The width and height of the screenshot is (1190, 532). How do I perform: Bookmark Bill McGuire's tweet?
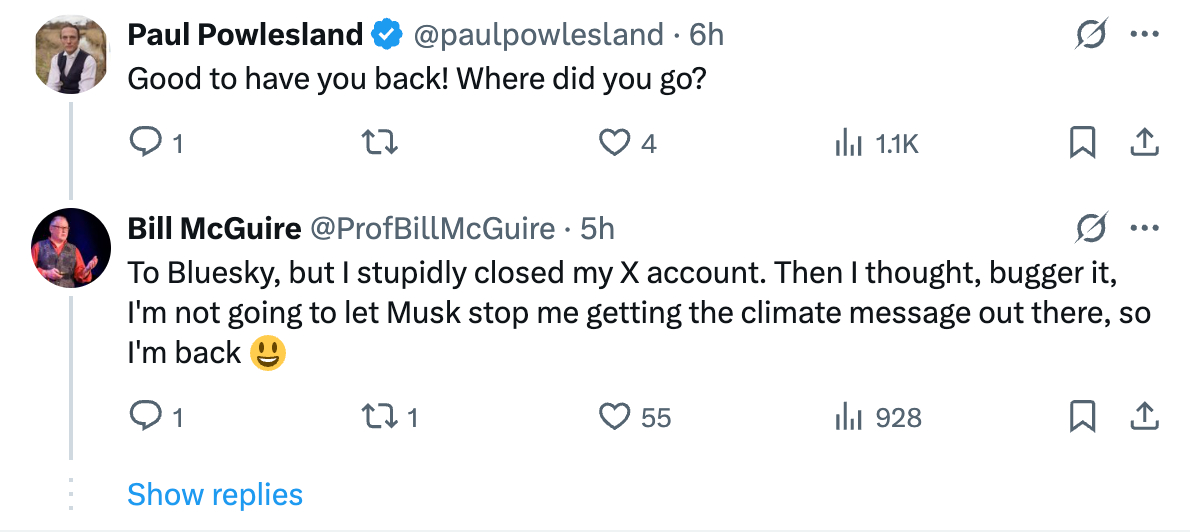[x=1083, y=416]
